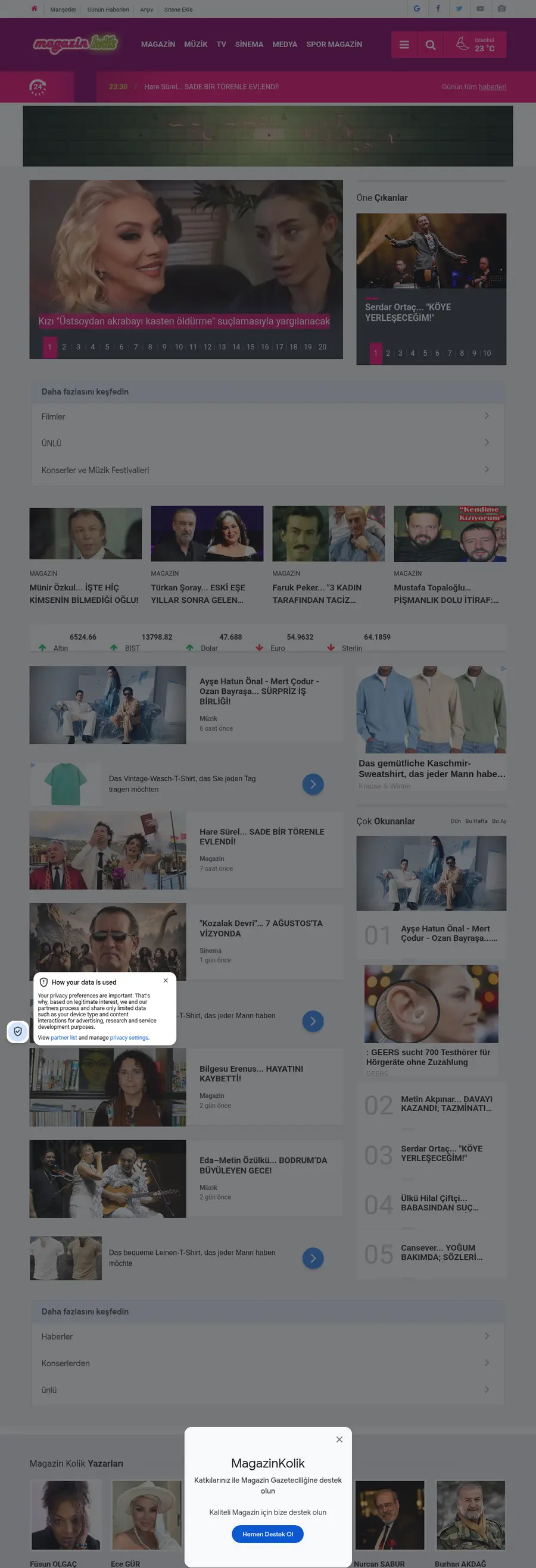The image size is (536, 1568).
Task: Expand the Filmler row chevron
Action: 487,416
